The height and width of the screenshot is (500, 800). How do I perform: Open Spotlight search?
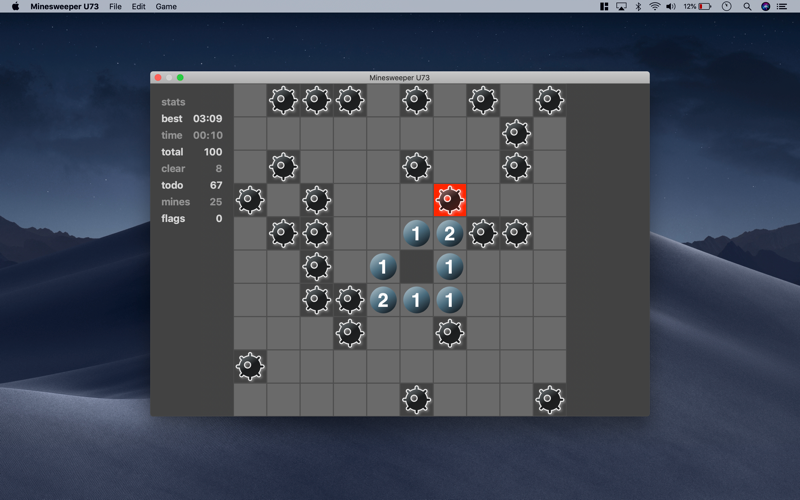[747, 7]
